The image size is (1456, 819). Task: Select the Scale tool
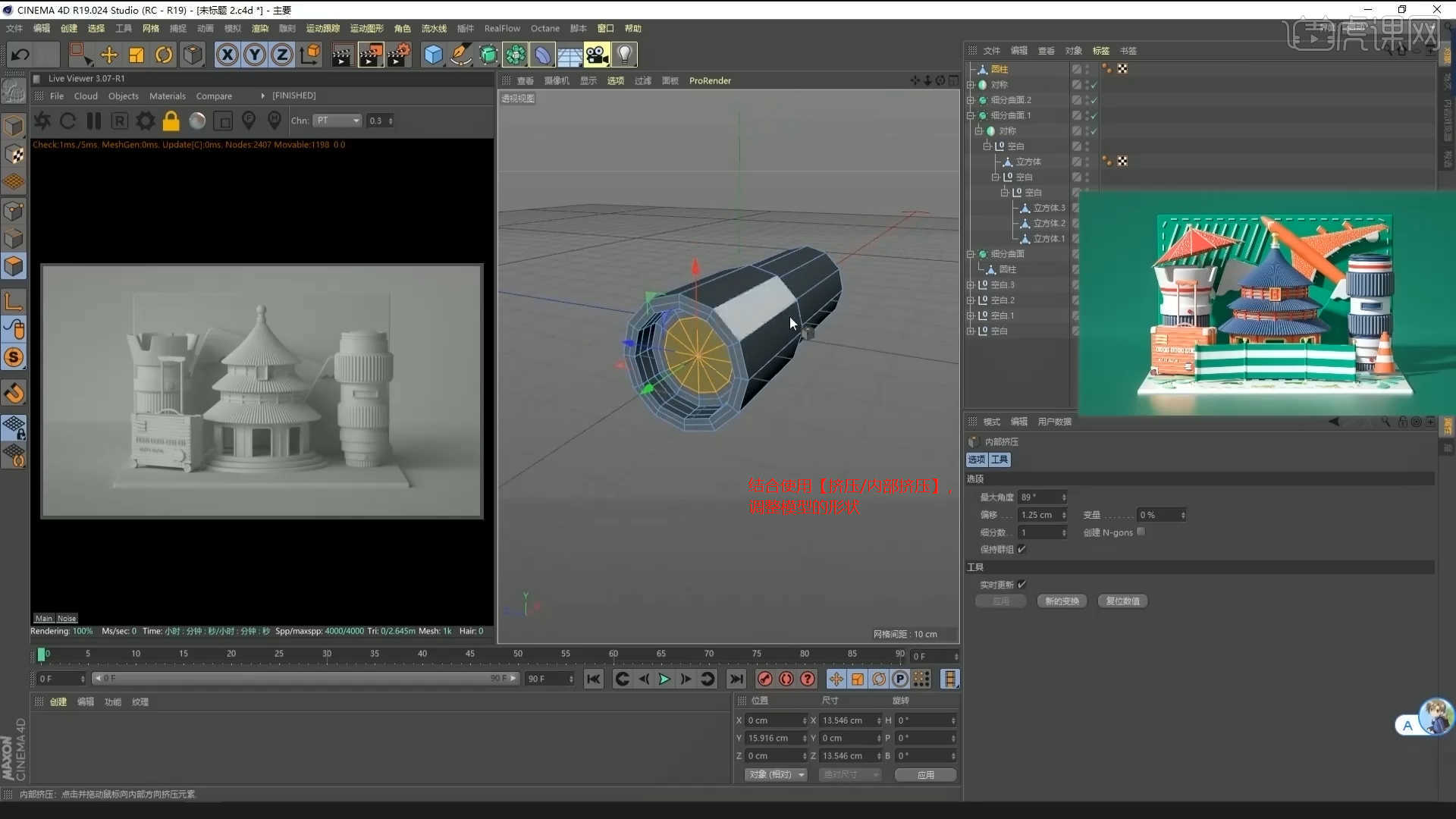(136, 55)
